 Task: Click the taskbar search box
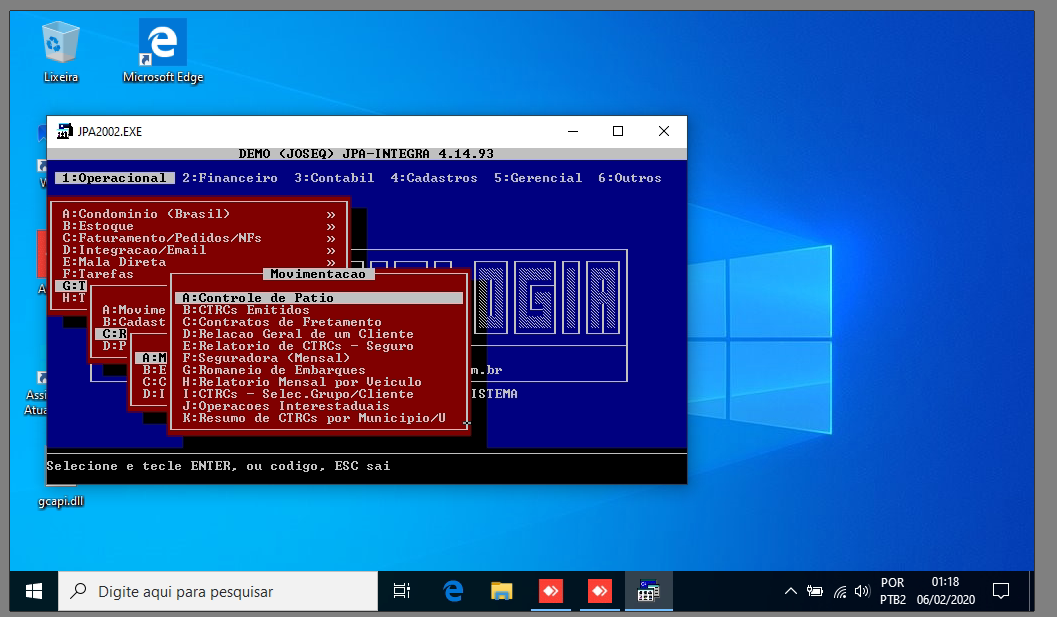pyautogui.click(x=218, y=591)
